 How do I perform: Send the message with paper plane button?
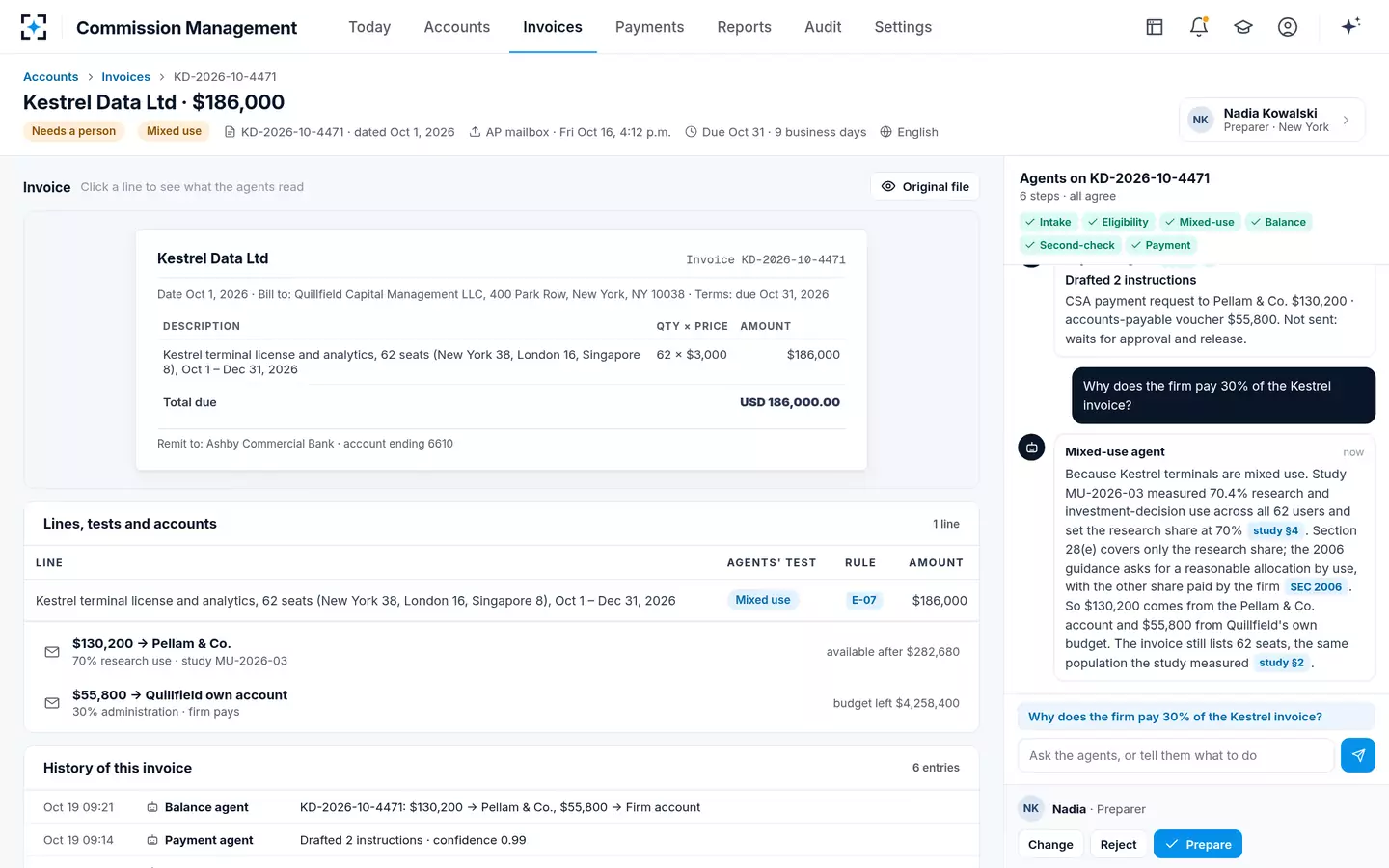pyautogui.click(x=1358, y=755)
